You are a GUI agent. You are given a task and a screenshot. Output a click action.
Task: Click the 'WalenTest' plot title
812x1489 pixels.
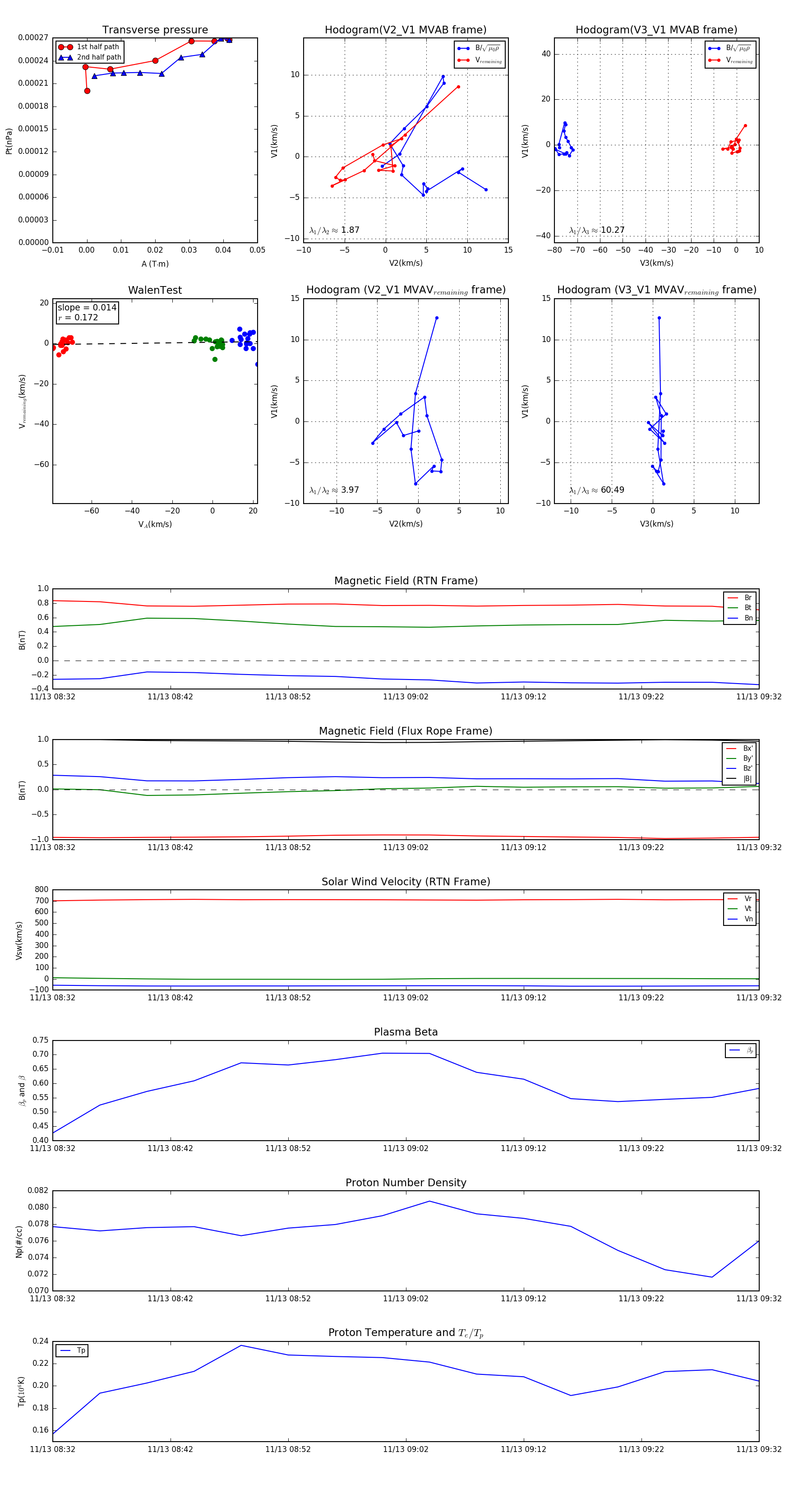[155, 290]
